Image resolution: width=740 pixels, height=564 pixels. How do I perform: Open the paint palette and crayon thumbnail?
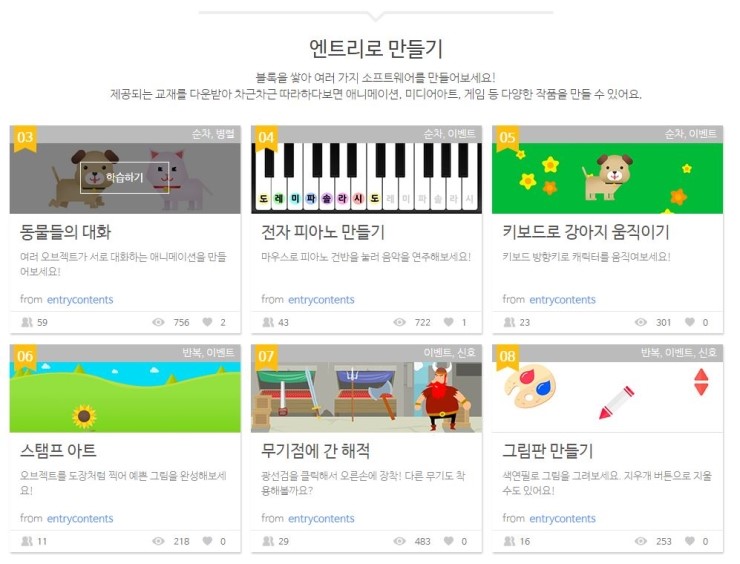click(607, 397)
